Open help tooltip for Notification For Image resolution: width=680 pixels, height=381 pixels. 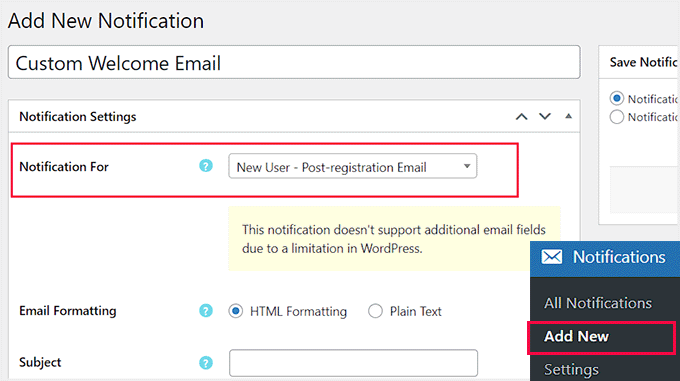[206, 166]
